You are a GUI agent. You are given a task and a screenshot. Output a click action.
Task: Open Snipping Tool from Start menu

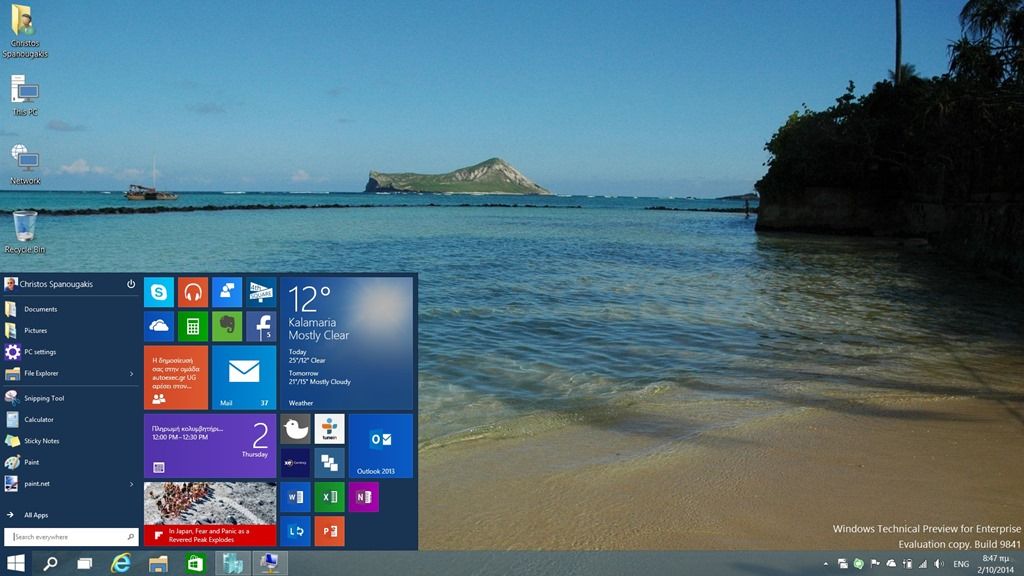44,398
